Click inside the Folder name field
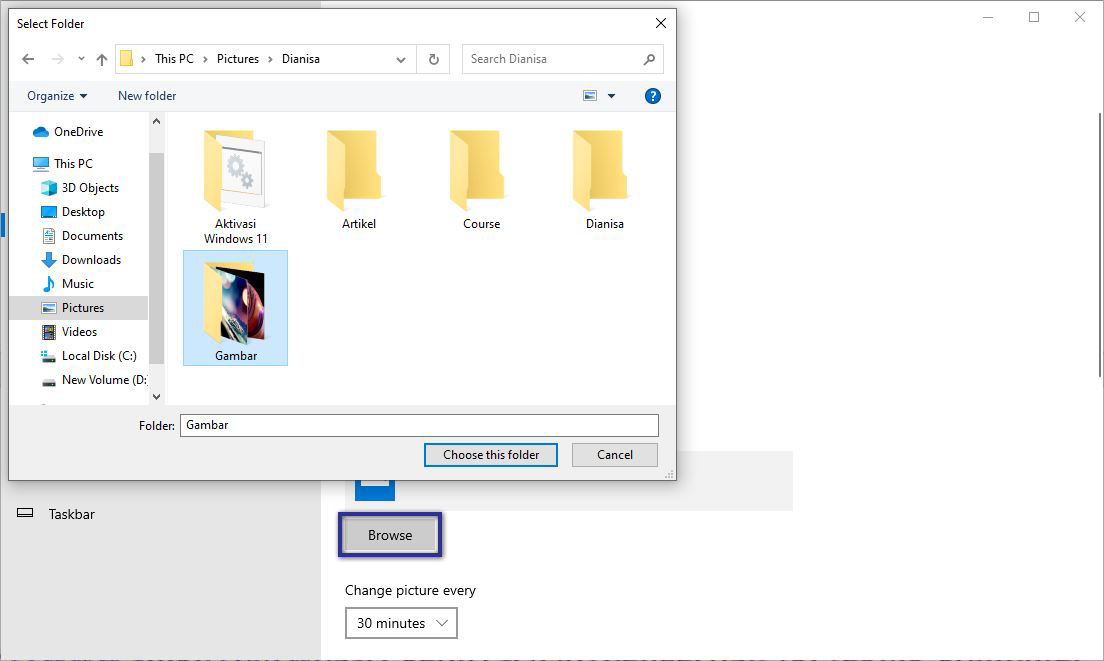The image size is (1104, 661). click(418, 425)
